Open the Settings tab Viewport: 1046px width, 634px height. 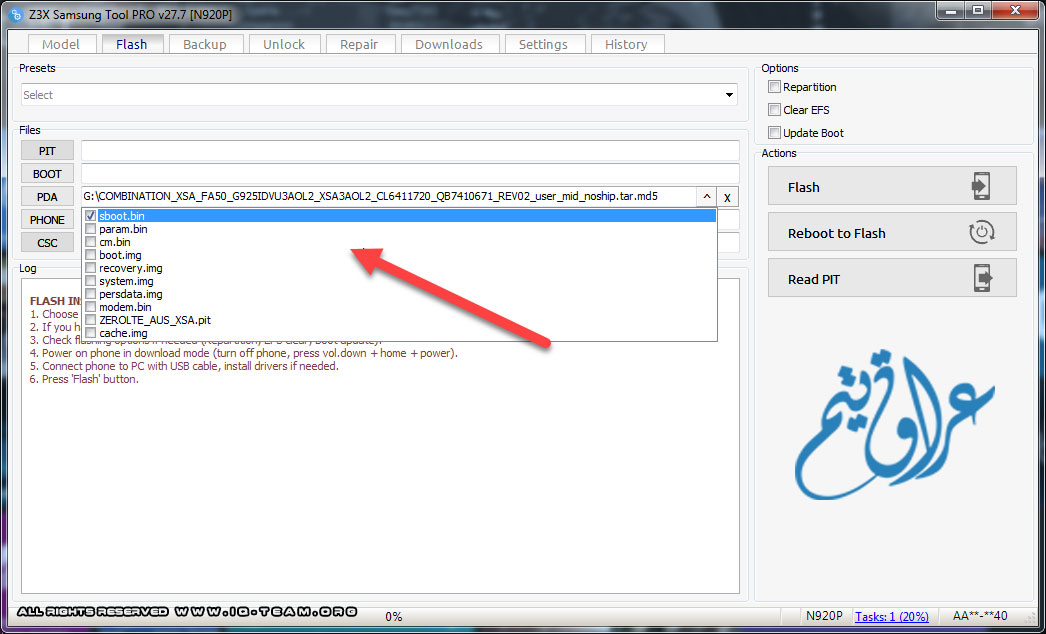[x=543, y=44]
